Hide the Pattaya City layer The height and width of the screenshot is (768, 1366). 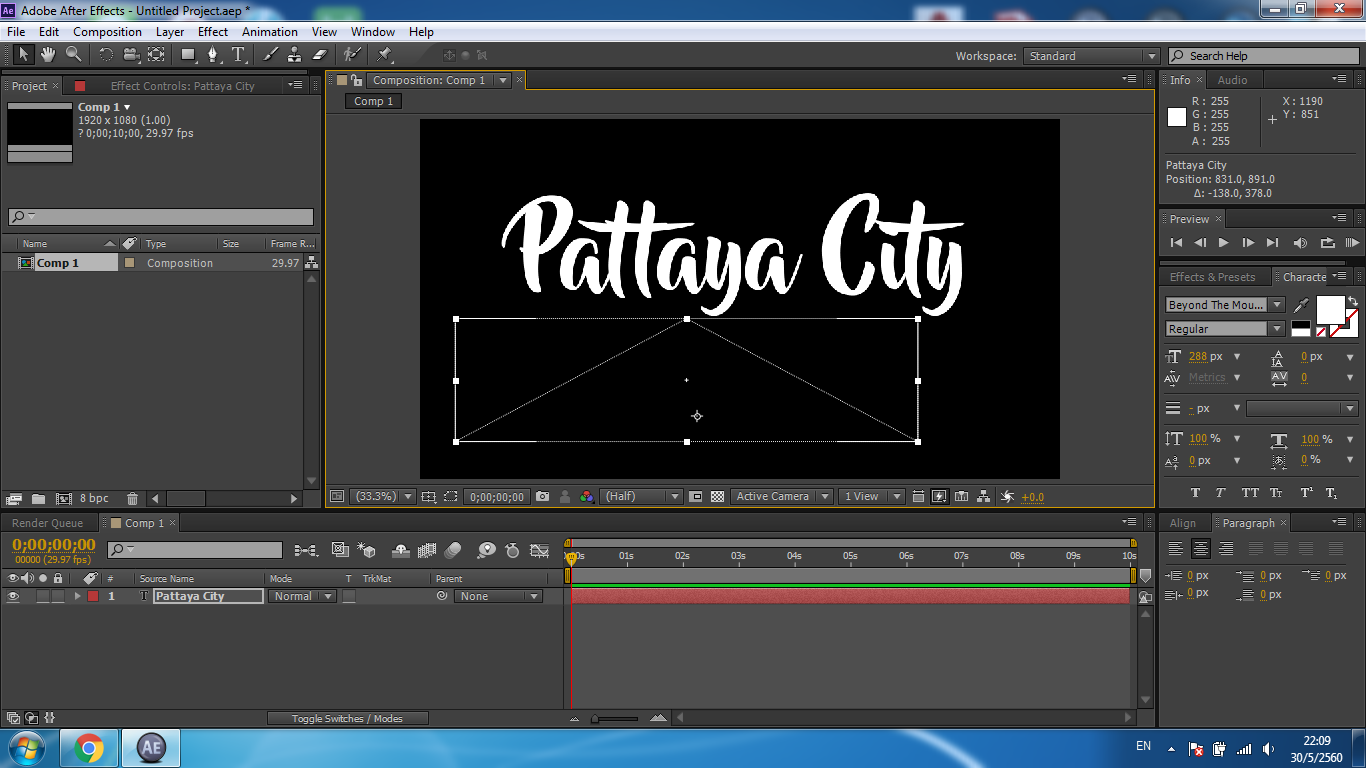coord(13,596)
